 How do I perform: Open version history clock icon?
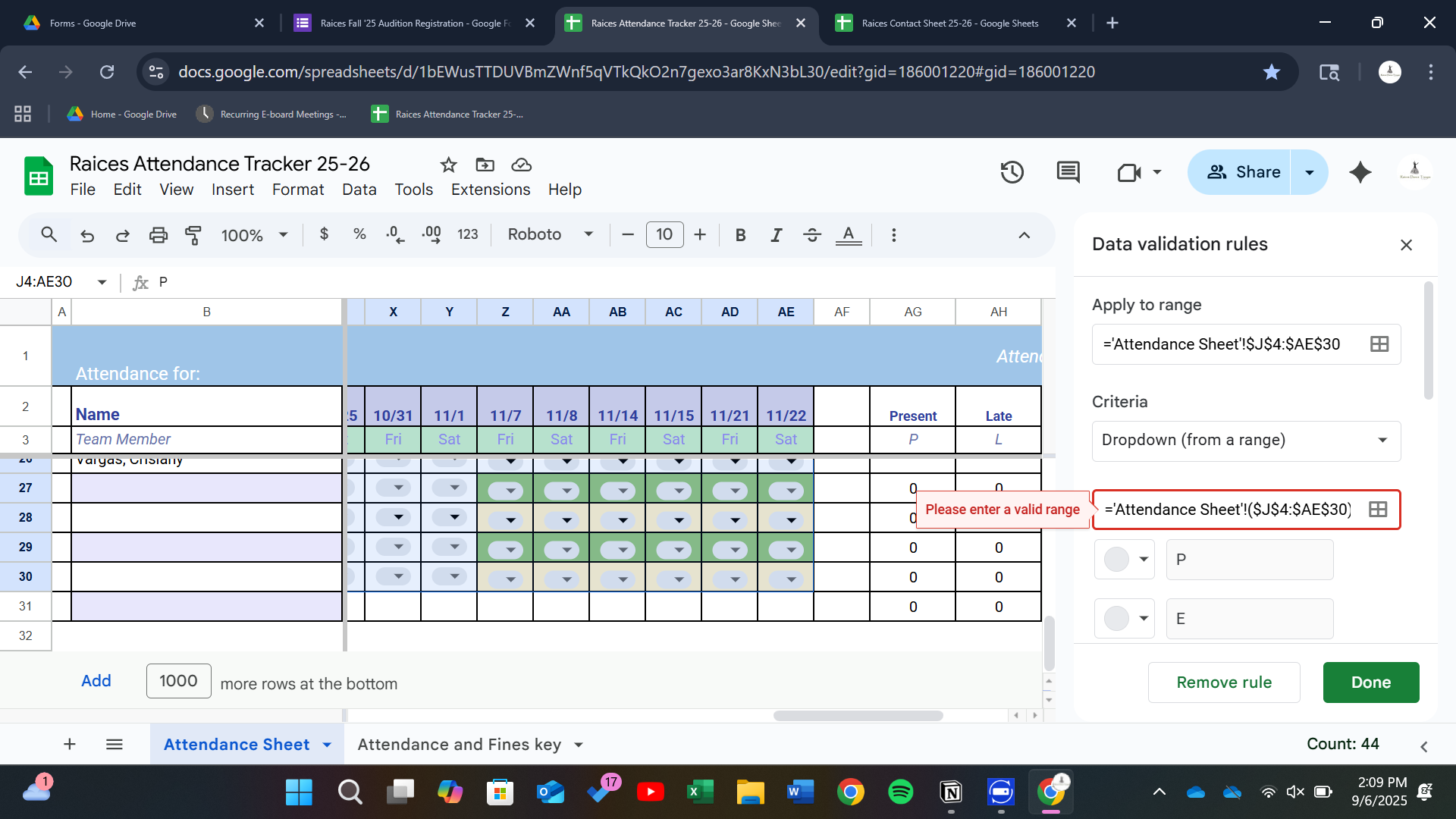click(1012, 172)
